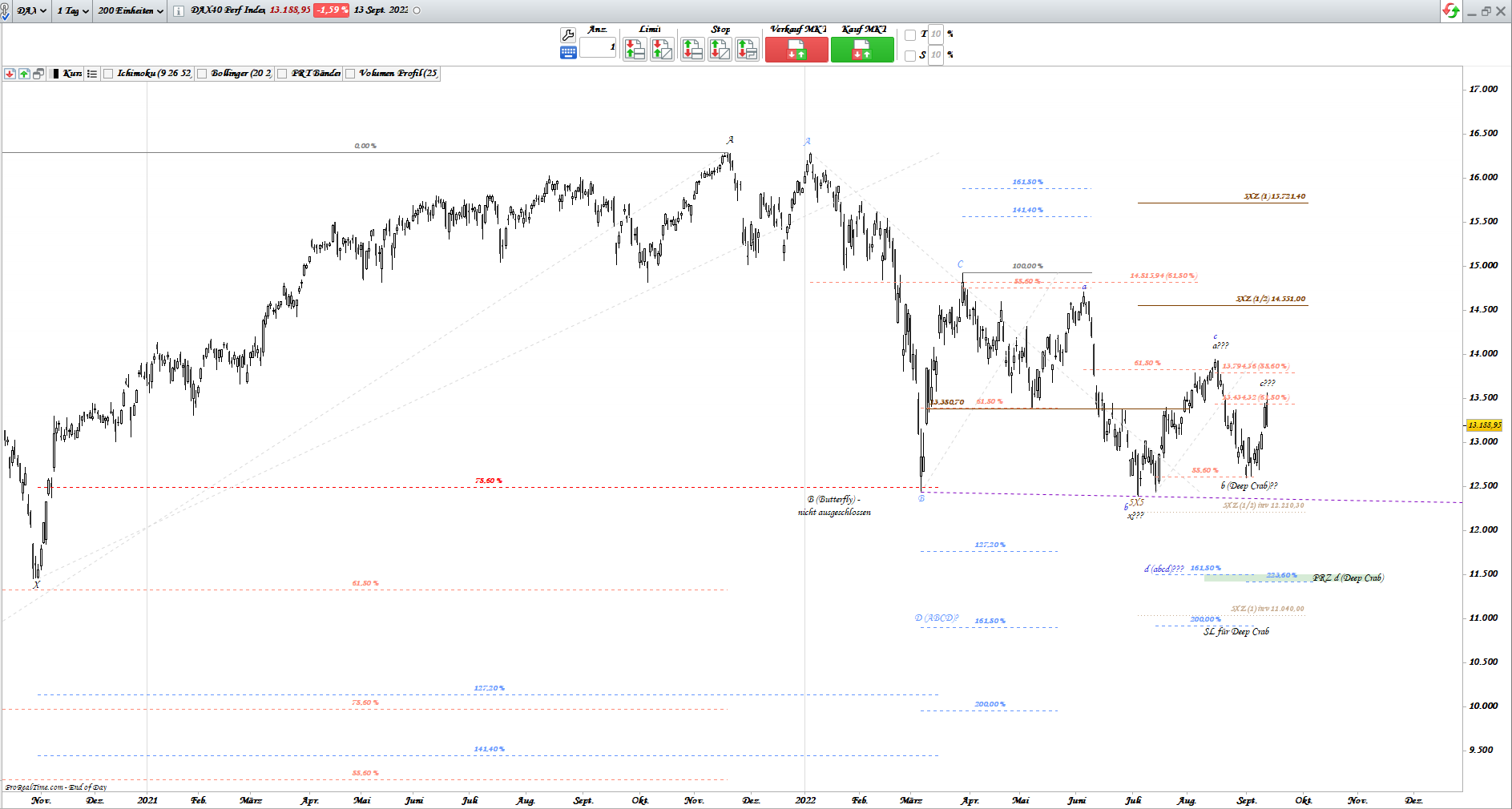Click the ProRealTime.com End of Day text
The width and height of the screenshot is (1512, 809).
click(x=55, y=787)
